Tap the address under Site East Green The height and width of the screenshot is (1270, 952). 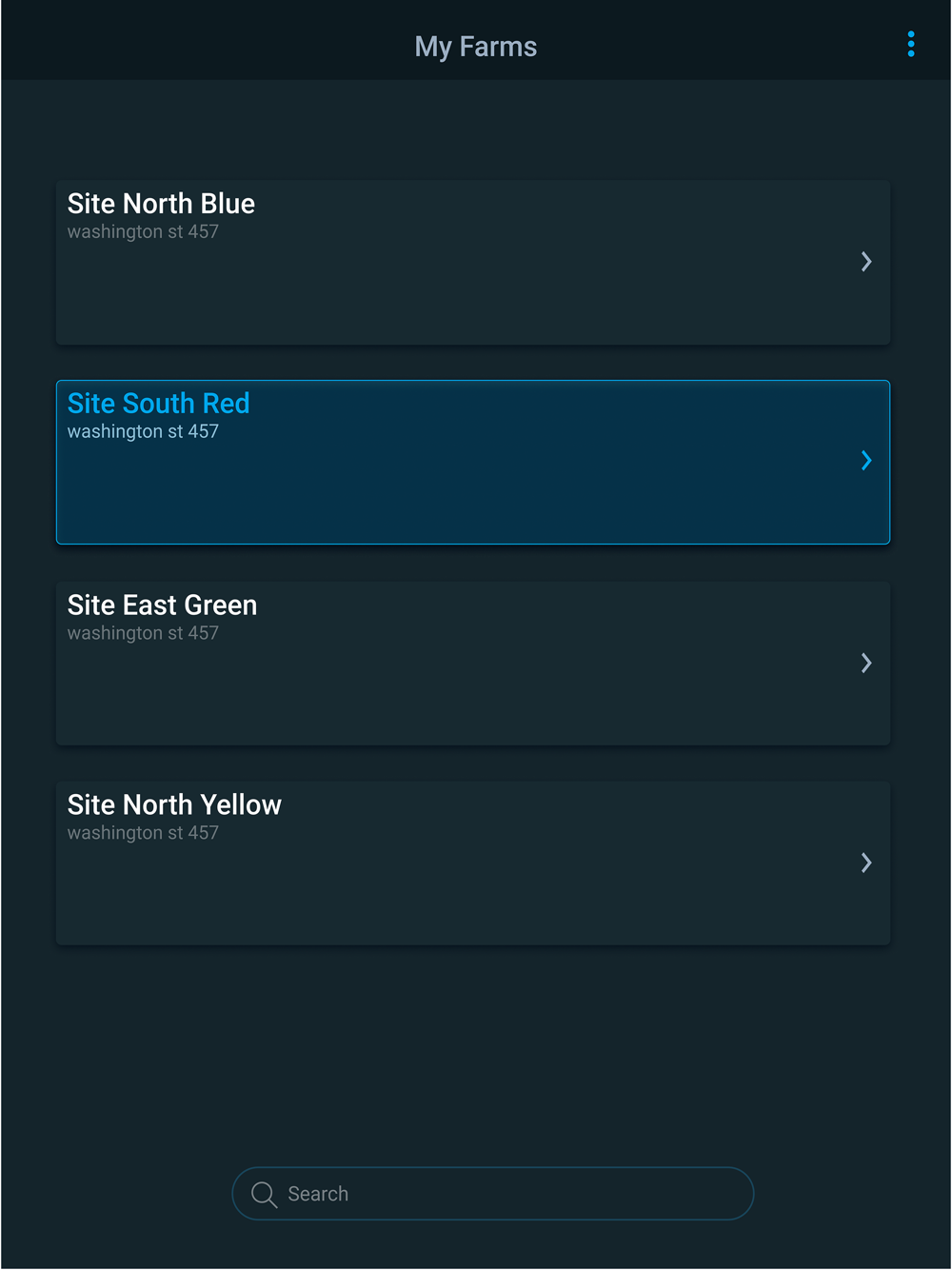143,634
